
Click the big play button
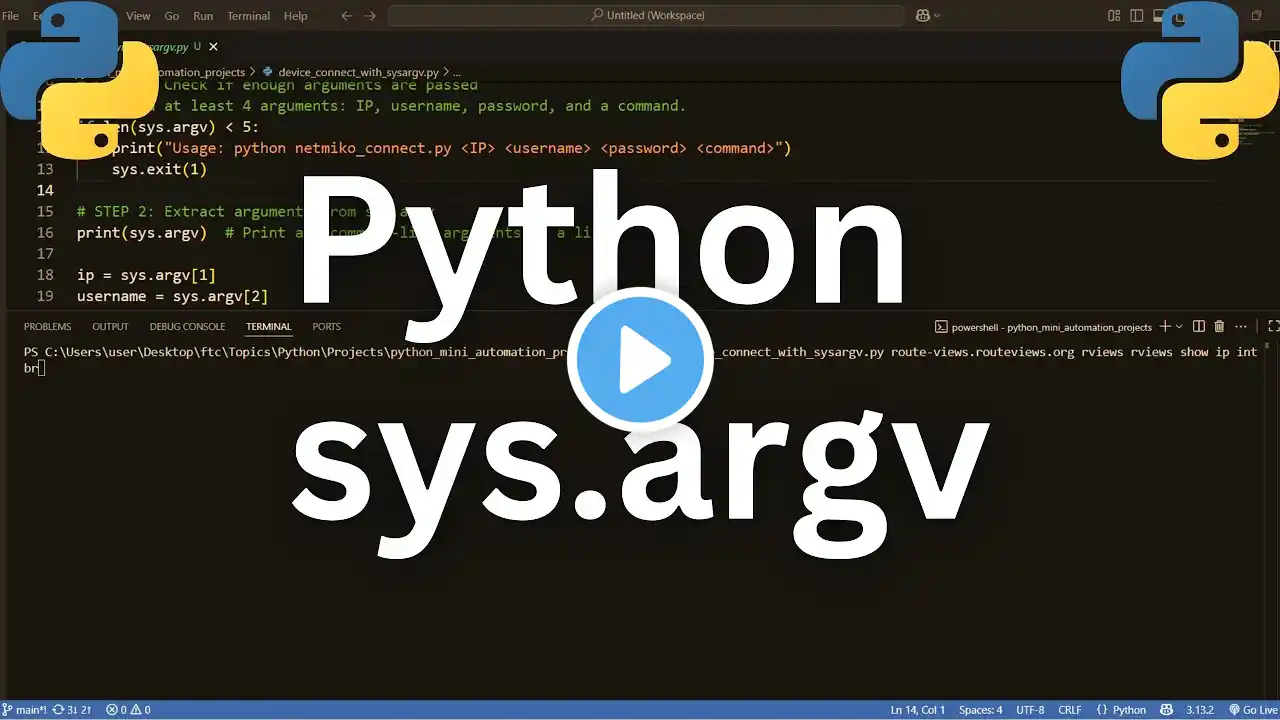(640, 361)
